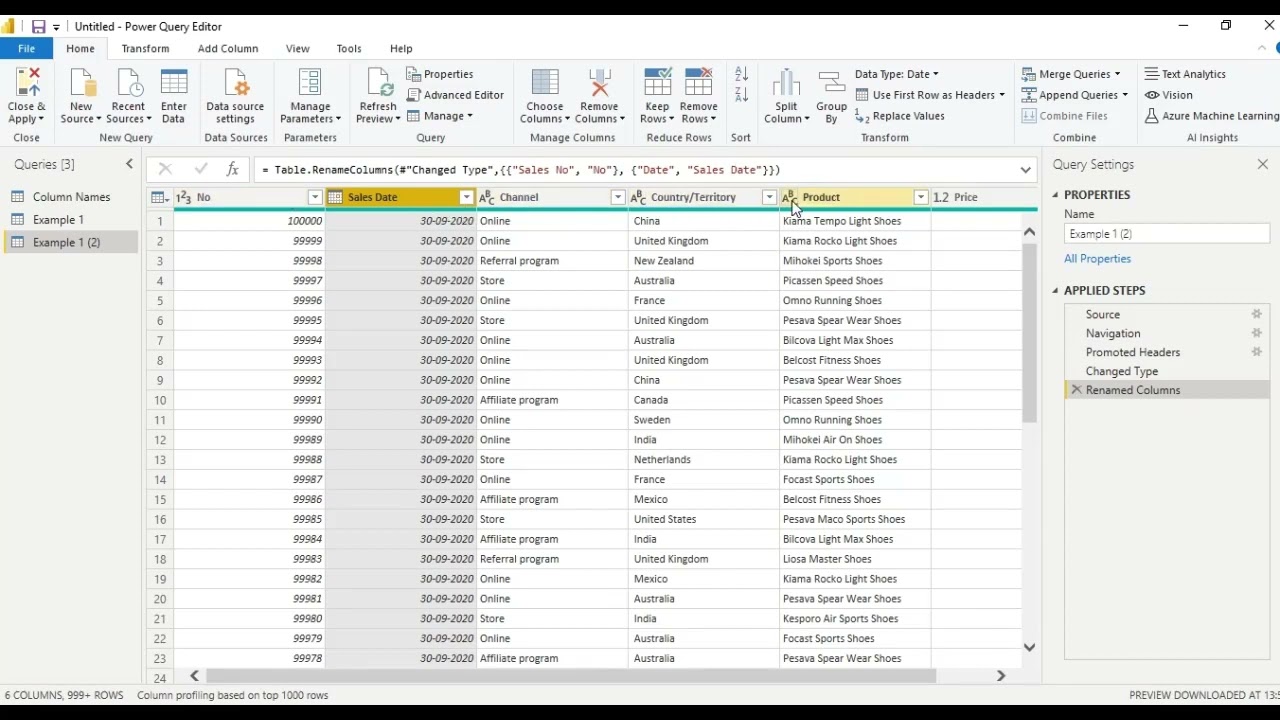This screenshot has width=1280, height=720.
Task: Open Source step settings gear
Action: 1257,314
